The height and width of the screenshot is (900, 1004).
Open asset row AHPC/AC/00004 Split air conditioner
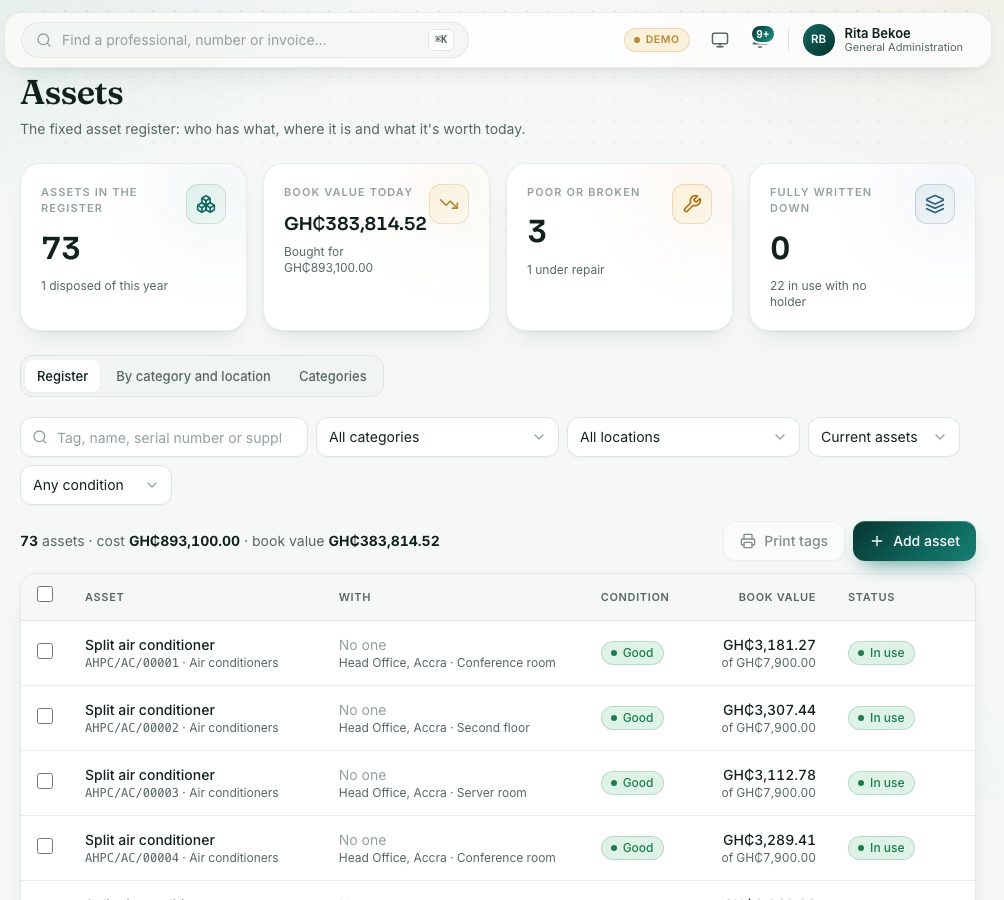498,848
